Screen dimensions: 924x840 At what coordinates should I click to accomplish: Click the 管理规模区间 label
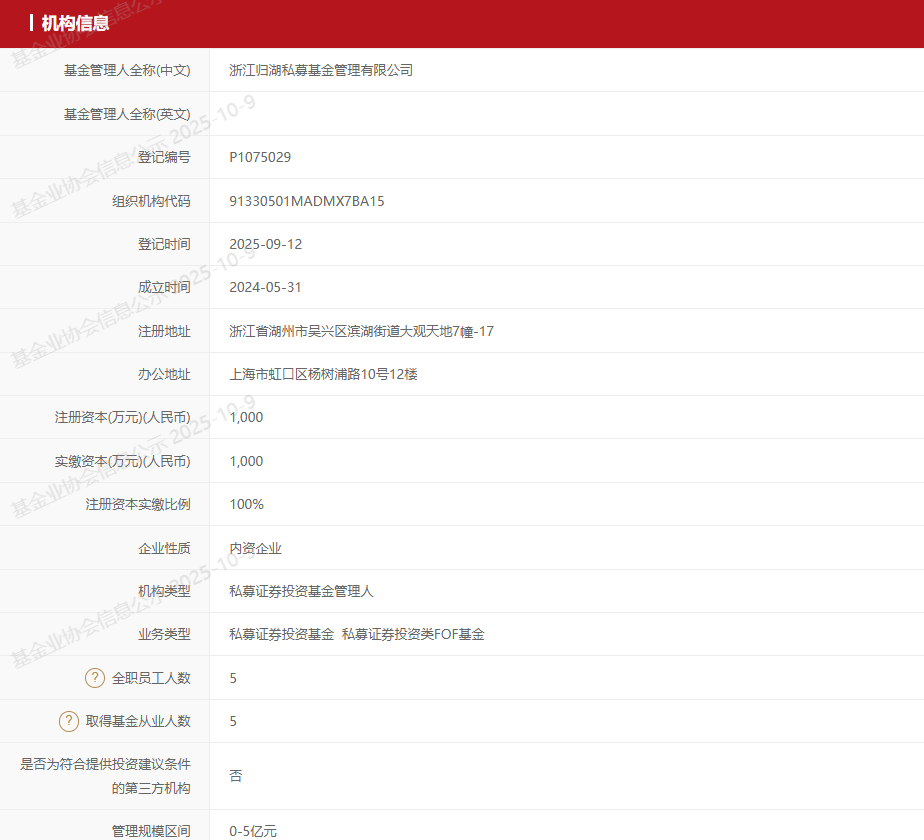click(151, 831)
